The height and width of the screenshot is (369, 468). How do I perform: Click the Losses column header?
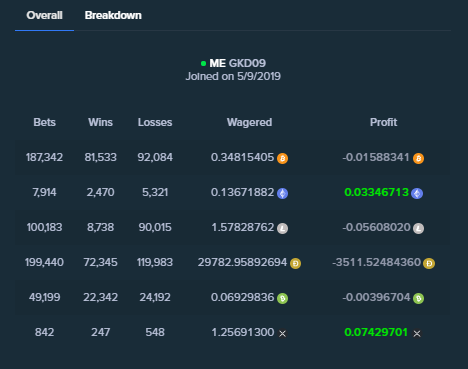click(x=155, y=122)
